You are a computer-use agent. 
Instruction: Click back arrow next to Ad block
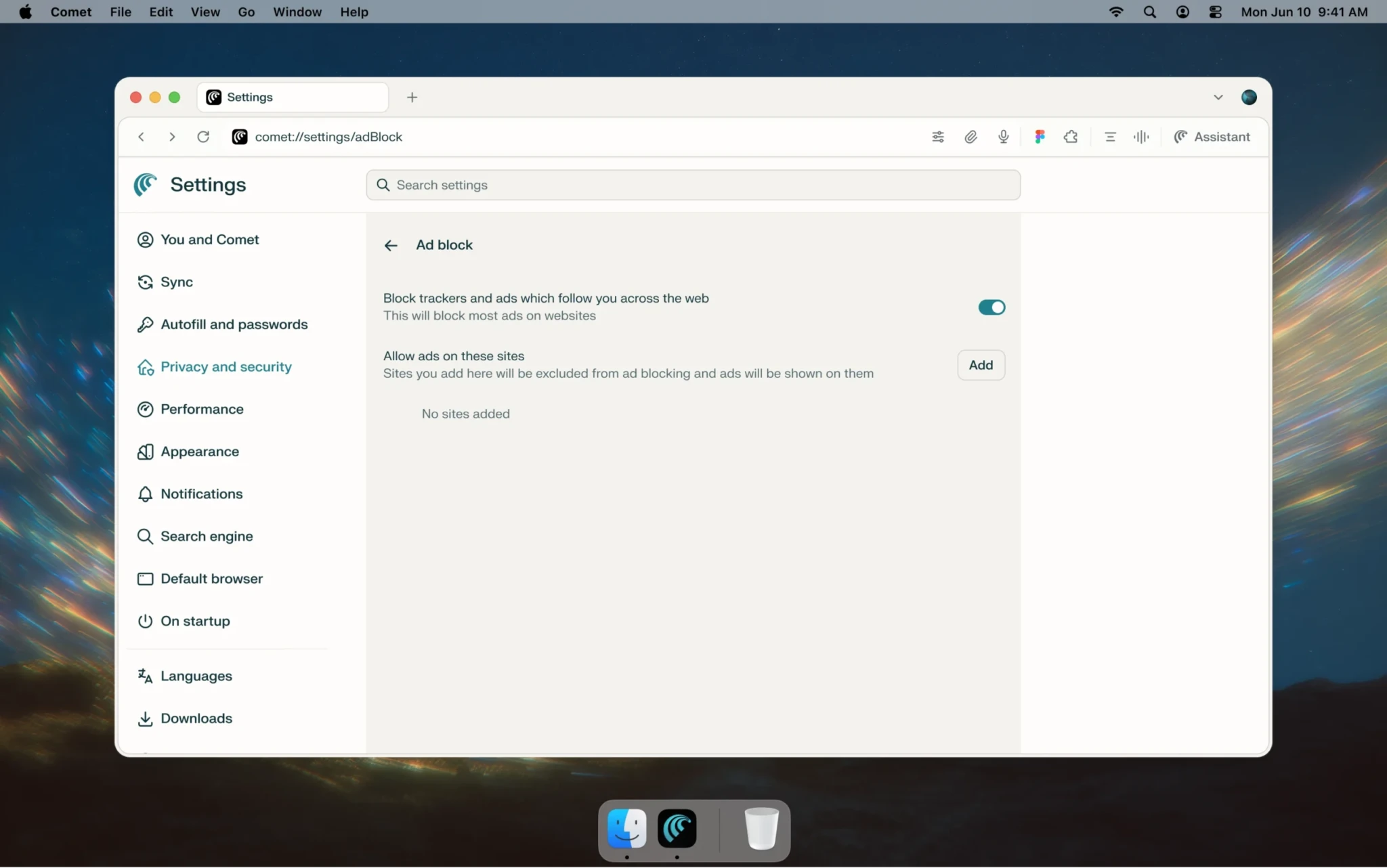[x=391, y=245]
